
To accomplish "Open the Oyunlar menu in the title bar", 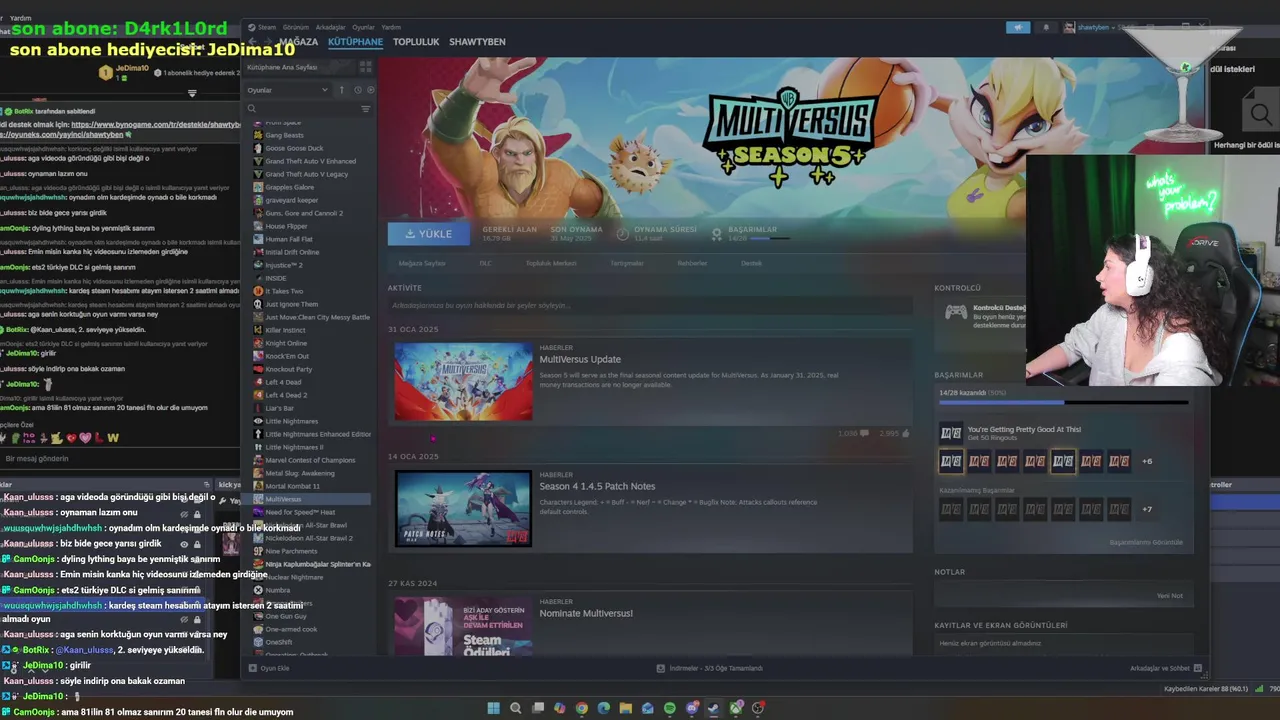I will (363, 27).
